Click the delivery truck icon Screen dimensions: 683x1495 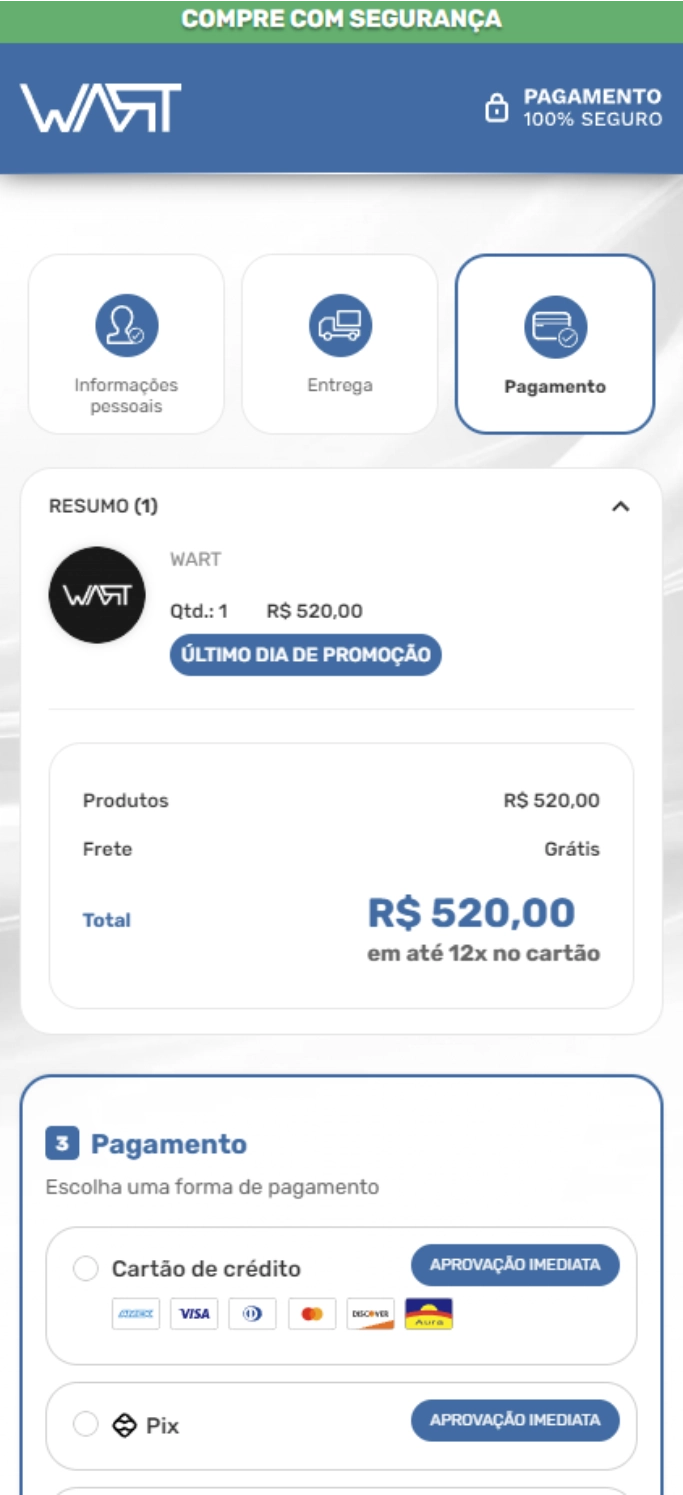[x=340, y=325]
